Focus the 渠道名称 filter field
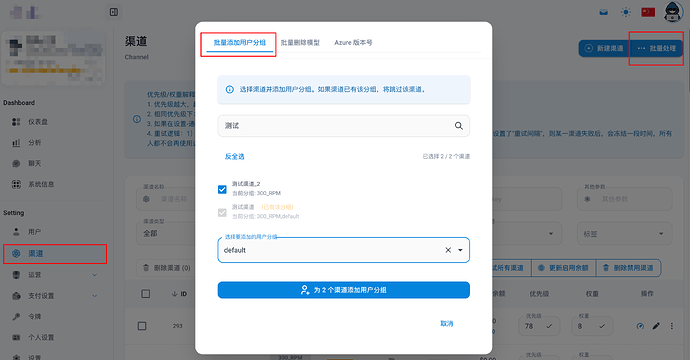Viewport: 690px width, 360px height. 165,199
